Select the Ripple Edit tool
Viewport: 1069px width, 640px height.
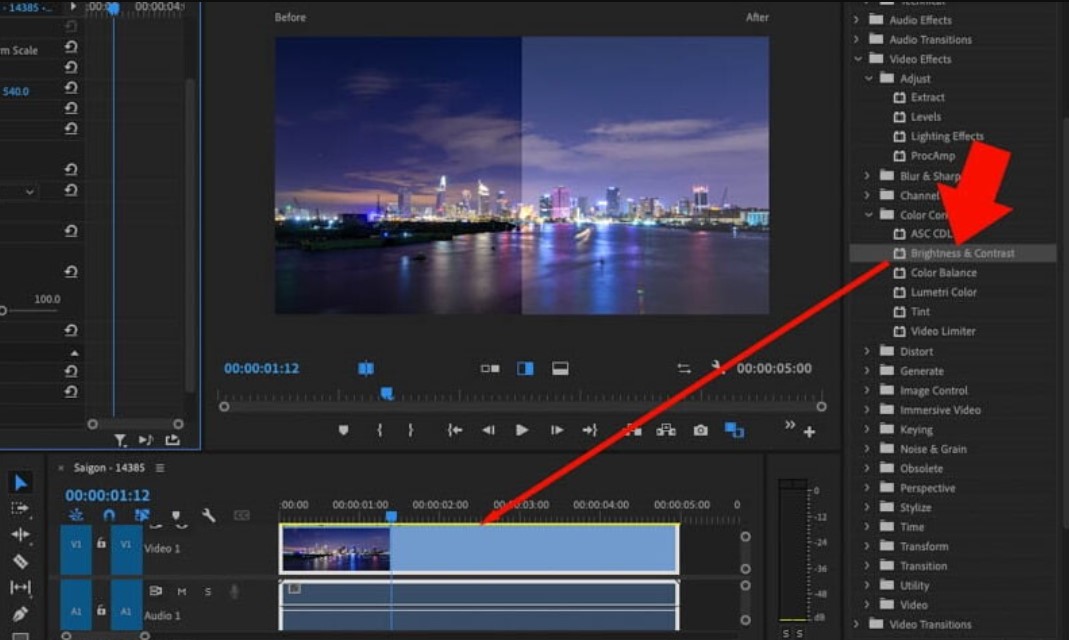(20, 535)
